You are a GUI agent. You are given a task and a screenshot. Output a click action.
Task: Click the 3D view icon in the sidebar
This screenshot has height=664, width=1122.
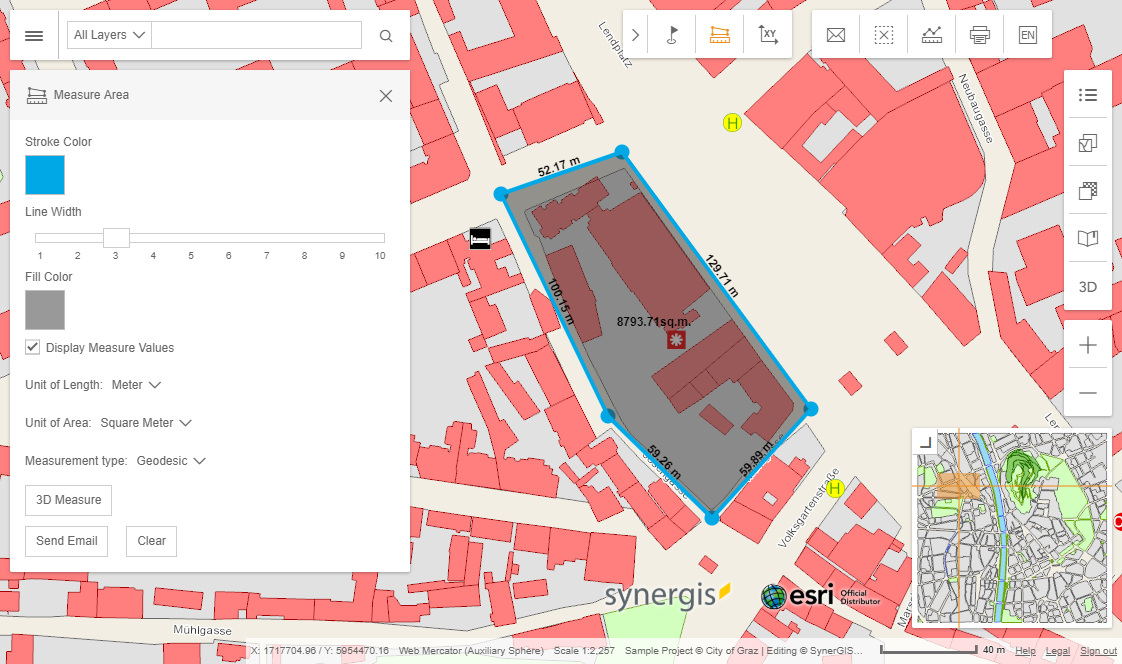pos(1087,286)
